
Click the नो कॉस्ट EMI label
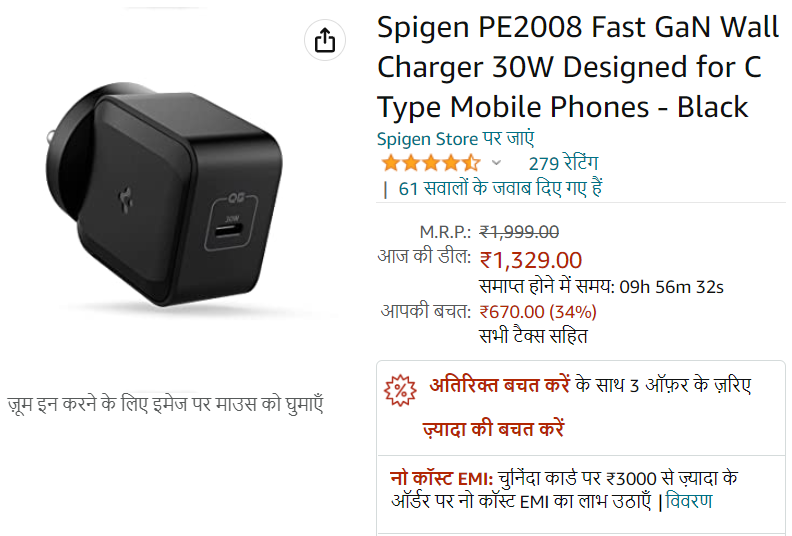click(x=441, y=478)
